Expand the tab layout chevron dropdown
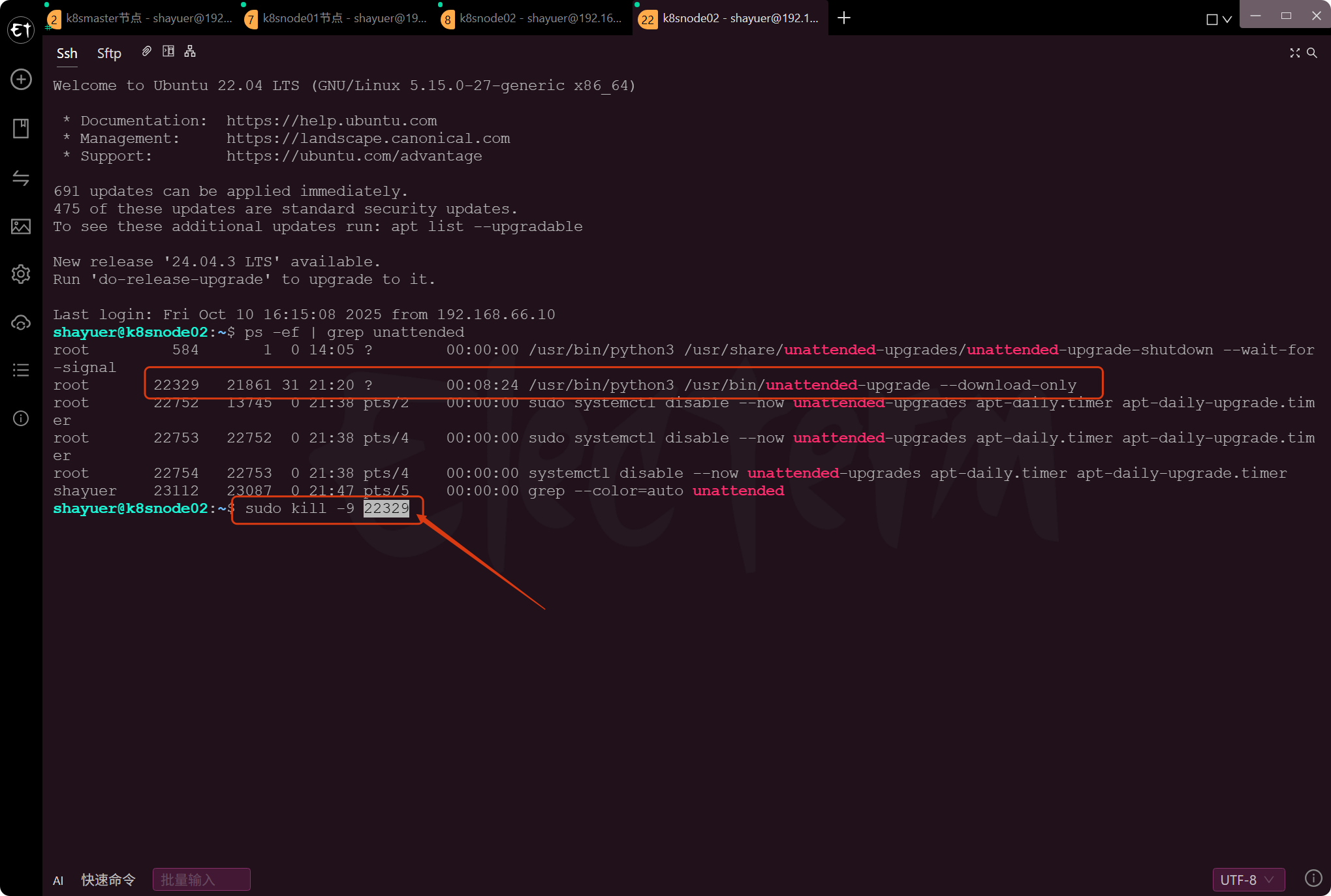This screenshot has height=896, width=1331. (x=1227, y=19)
